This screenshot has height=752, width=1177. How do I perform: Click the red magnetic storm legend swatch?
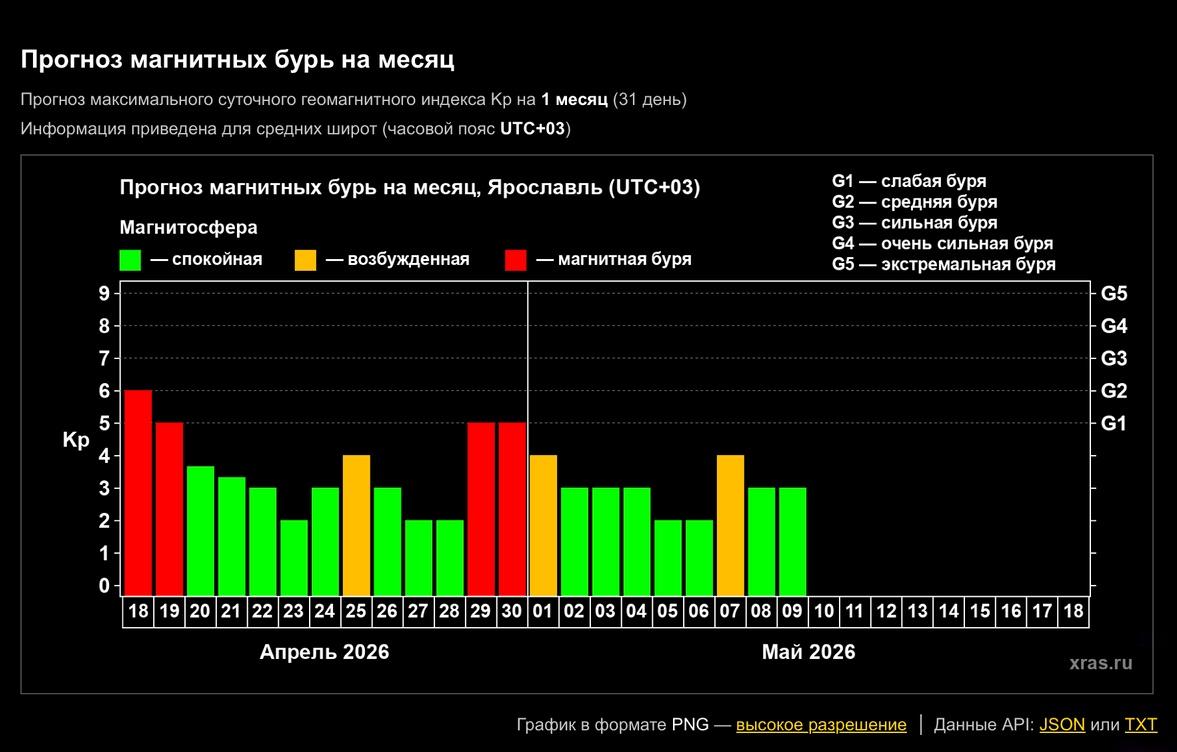pos(515,260)
